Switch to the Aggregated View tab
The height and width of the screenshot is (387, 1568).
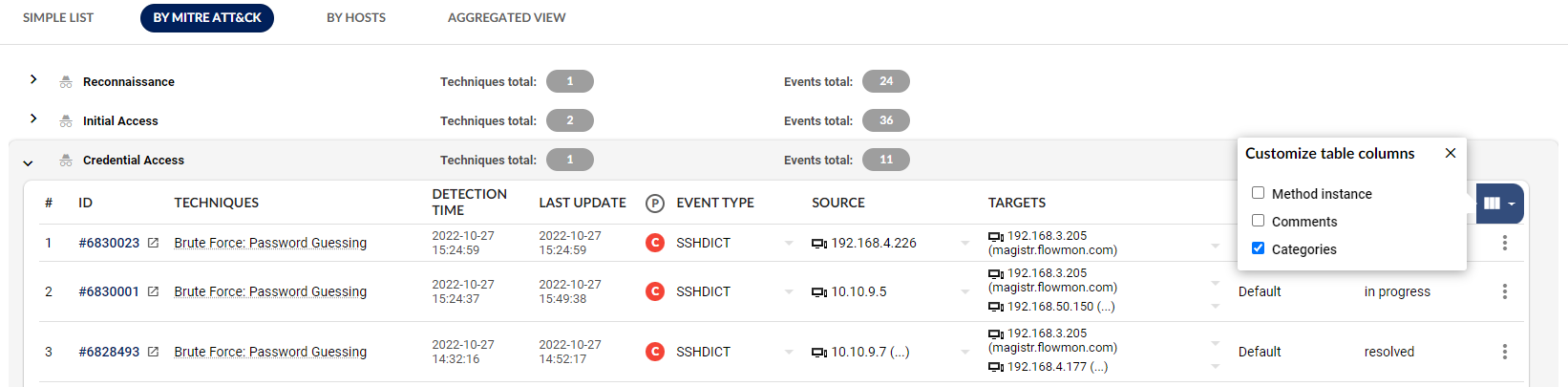pos(506,17)
